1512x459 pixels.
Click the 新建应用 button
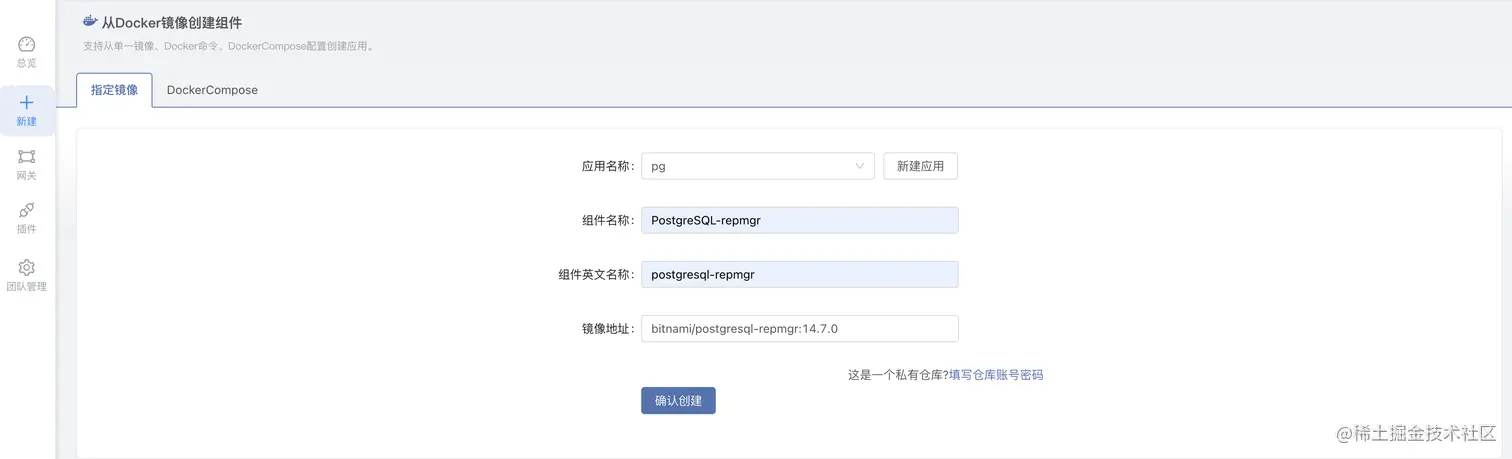920,166
